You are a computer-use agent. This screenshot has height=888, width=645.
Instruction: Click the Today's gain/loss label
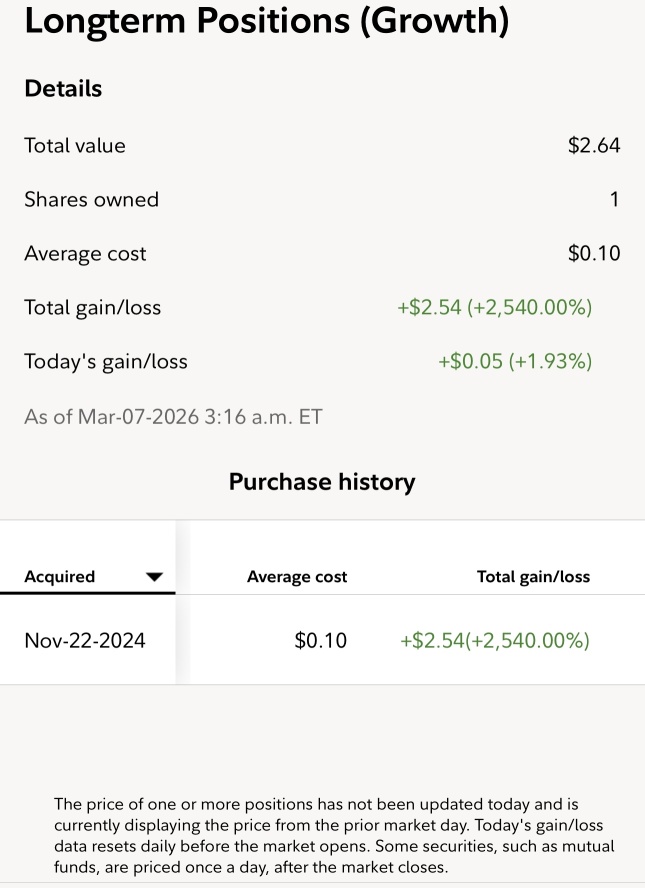(x=106, y=361)
